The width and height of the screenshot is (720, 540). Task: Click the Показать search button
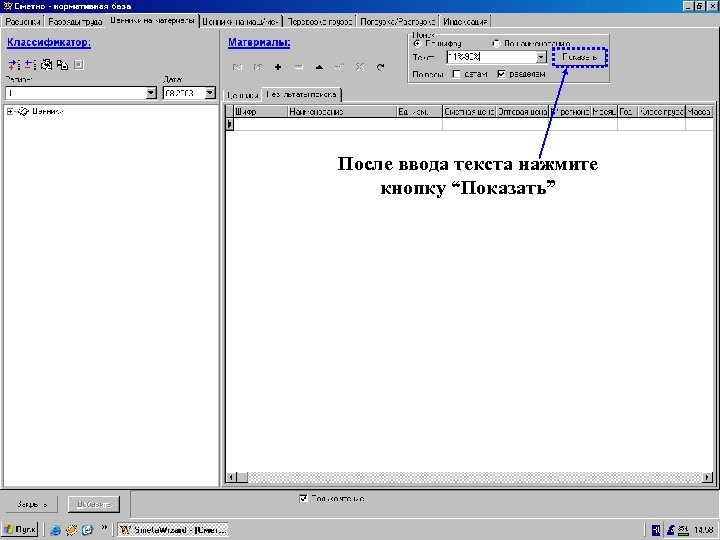(x=579, y=58)
